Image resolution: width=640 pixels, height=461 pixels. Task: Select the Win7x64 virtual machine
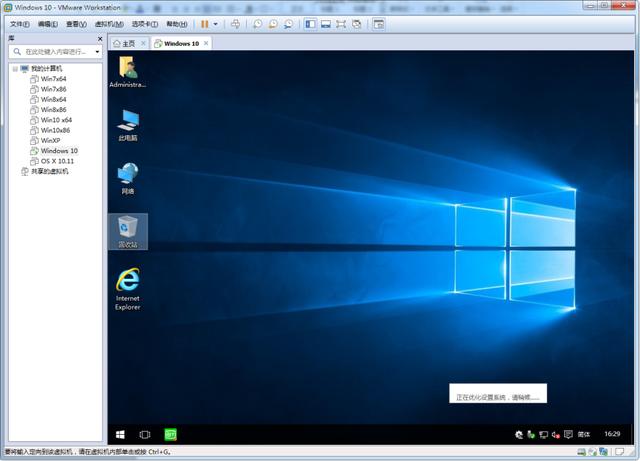point(53,79)
